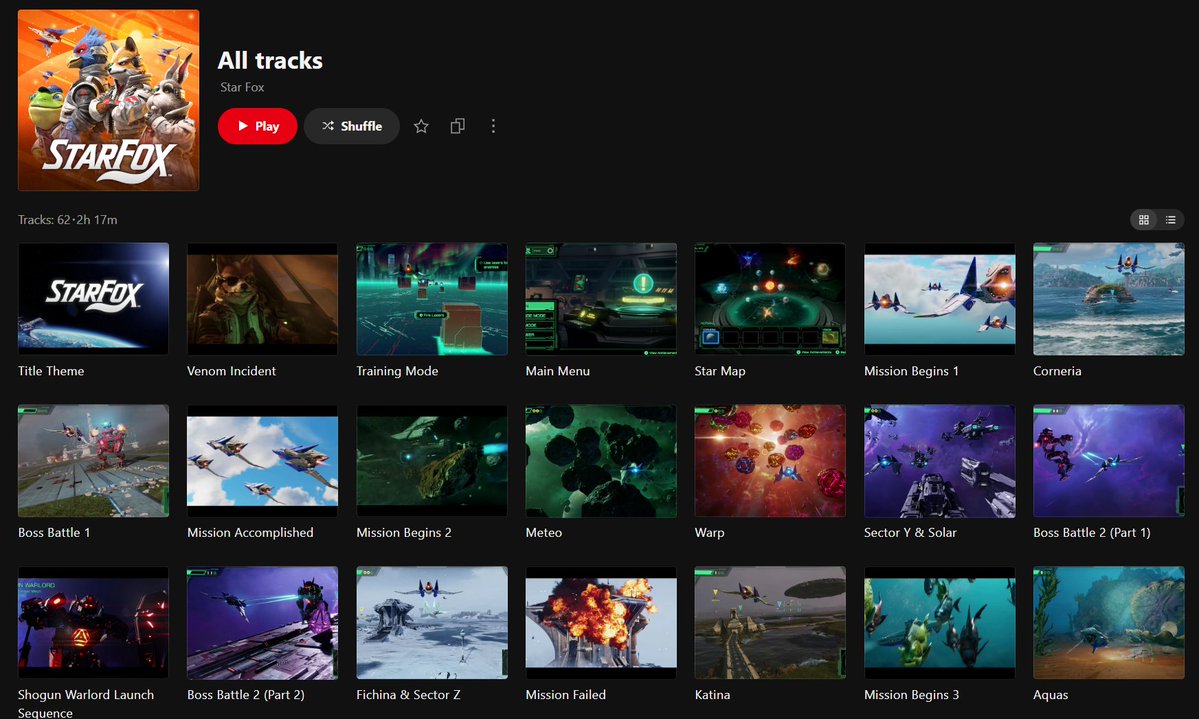Click the 'Warp' track title

click(x=709, y=532)
